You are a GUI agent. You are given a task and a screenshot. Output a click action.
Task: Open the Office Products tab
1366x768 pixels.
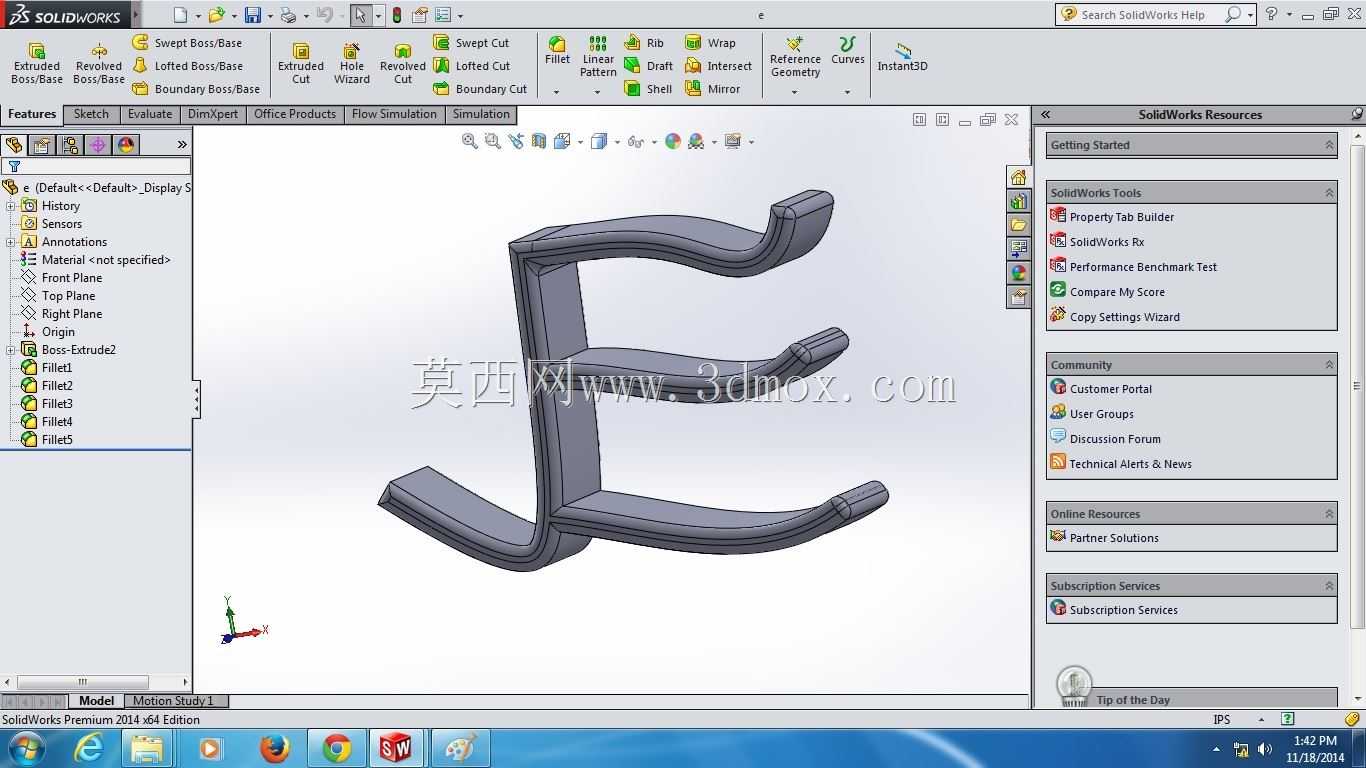tap(295, 114)
